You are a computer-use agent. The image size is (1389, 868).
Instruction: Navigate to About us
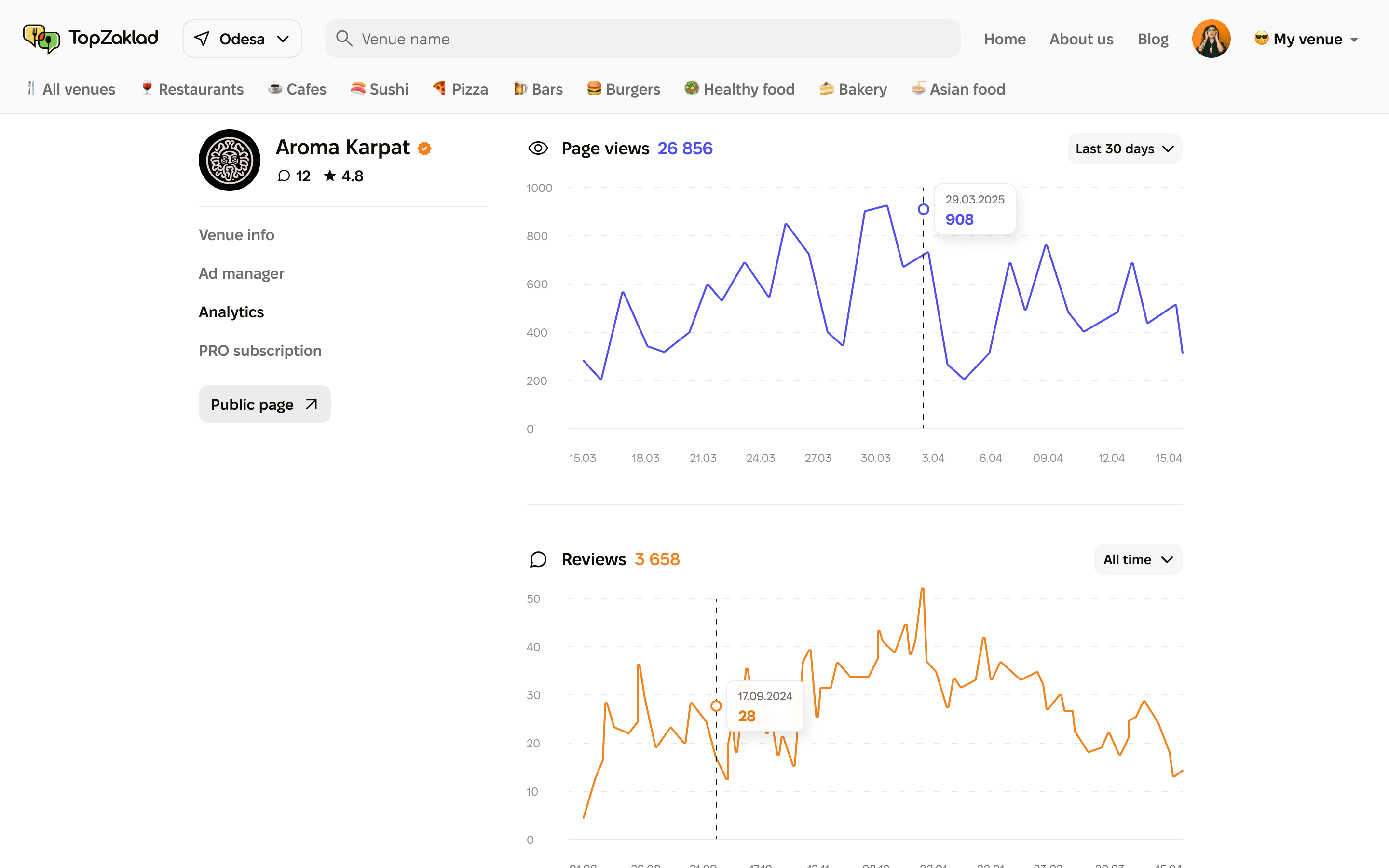click(x=1081, y=39)
